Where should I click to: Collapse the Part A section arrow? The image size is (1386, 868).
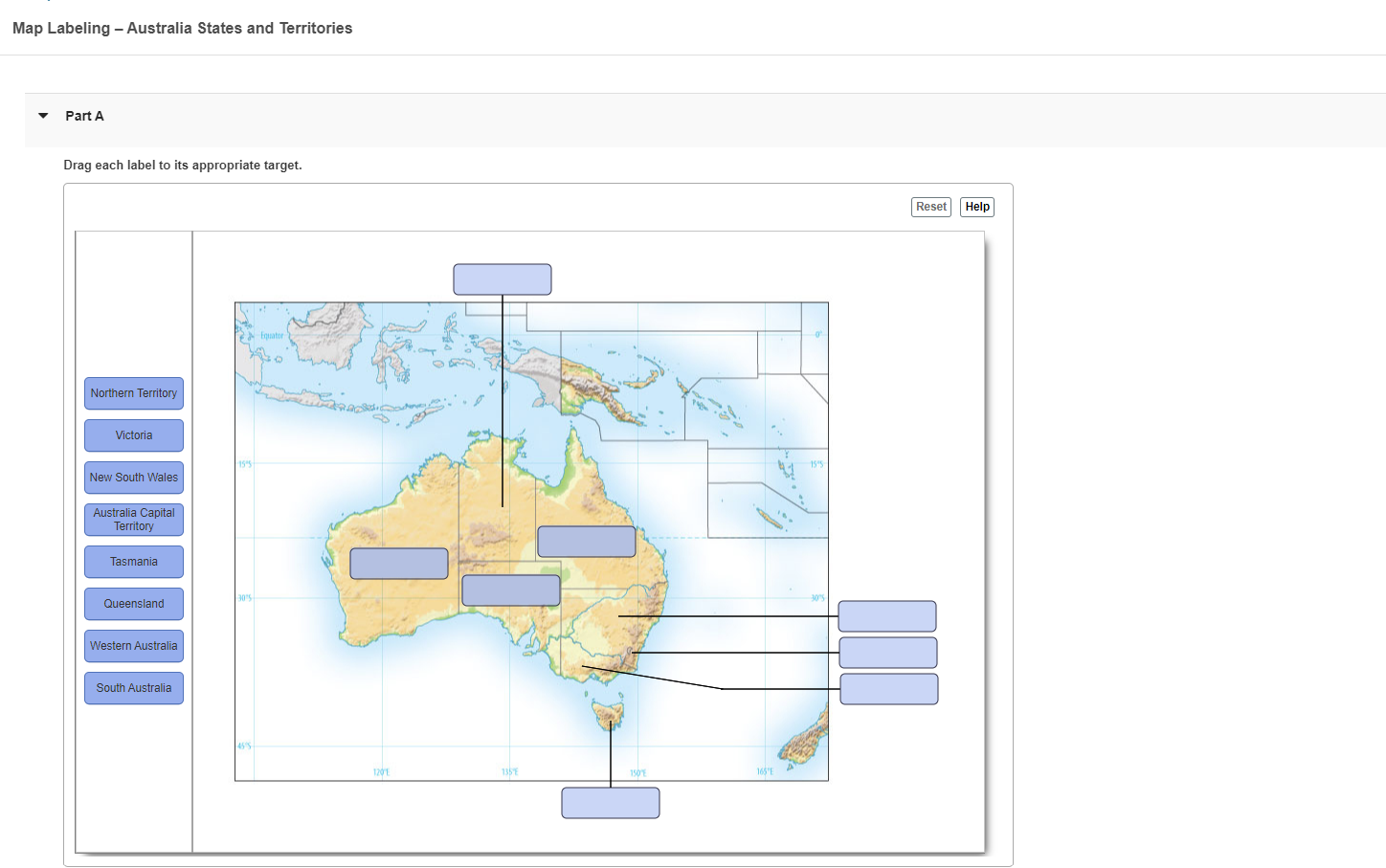[x=43, y=116]
